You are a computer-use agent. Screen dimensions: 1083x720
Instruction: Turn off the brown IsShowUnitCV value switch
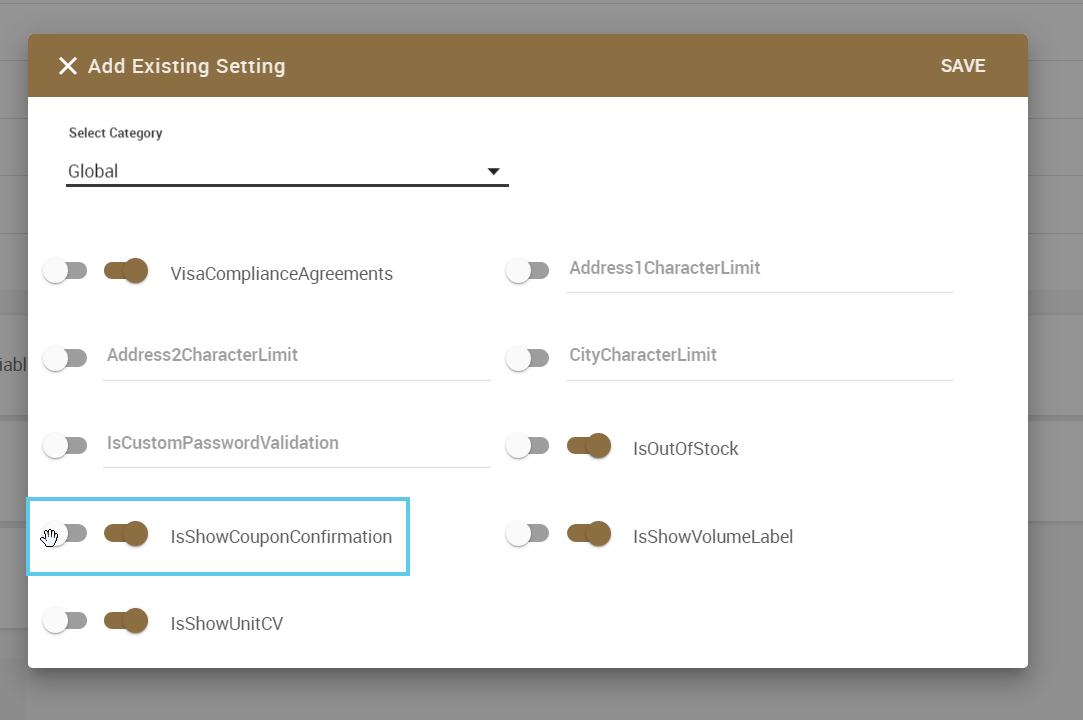pos(127,621)
